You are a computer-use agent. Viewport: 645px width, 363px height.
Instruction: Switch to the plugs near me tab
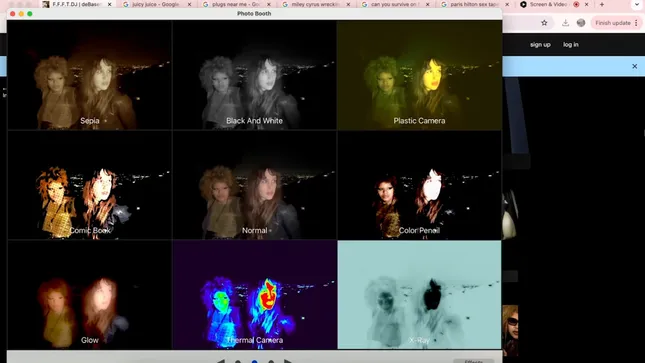tap(235, 5)
